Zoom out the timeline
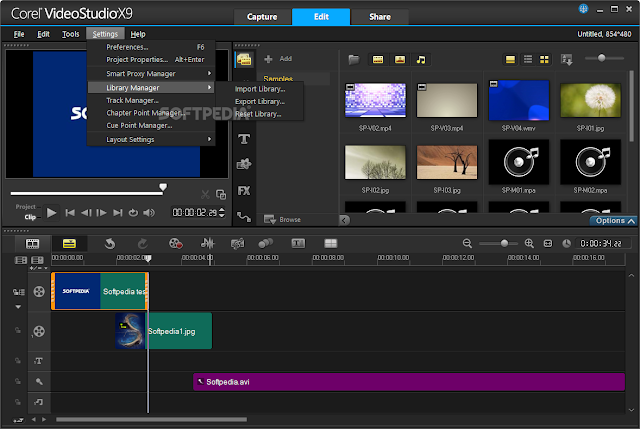This screenshot has width=640, height=429. click(467, 244)
